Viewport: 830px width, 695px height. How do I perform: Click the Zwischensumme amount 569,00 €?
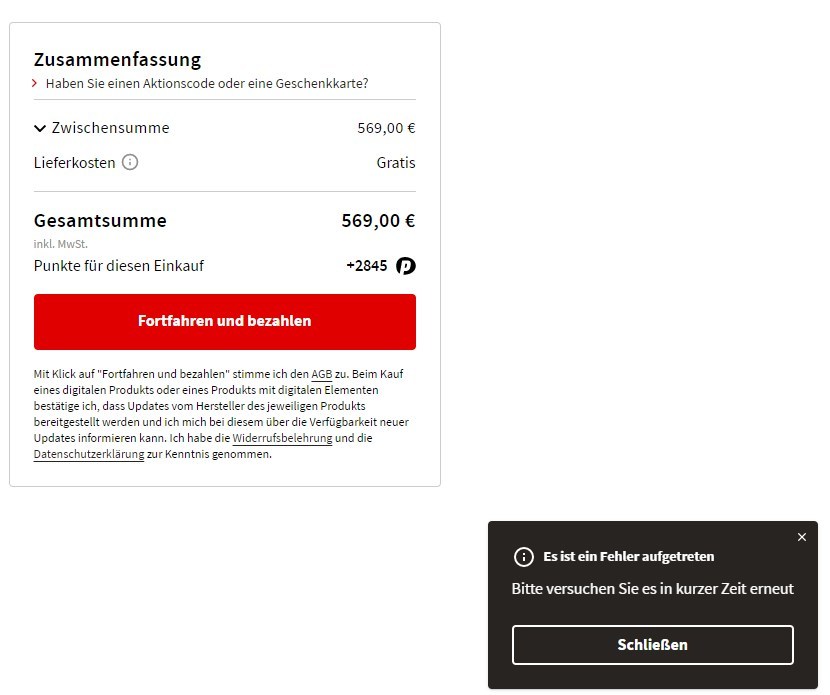pos(386,128)
